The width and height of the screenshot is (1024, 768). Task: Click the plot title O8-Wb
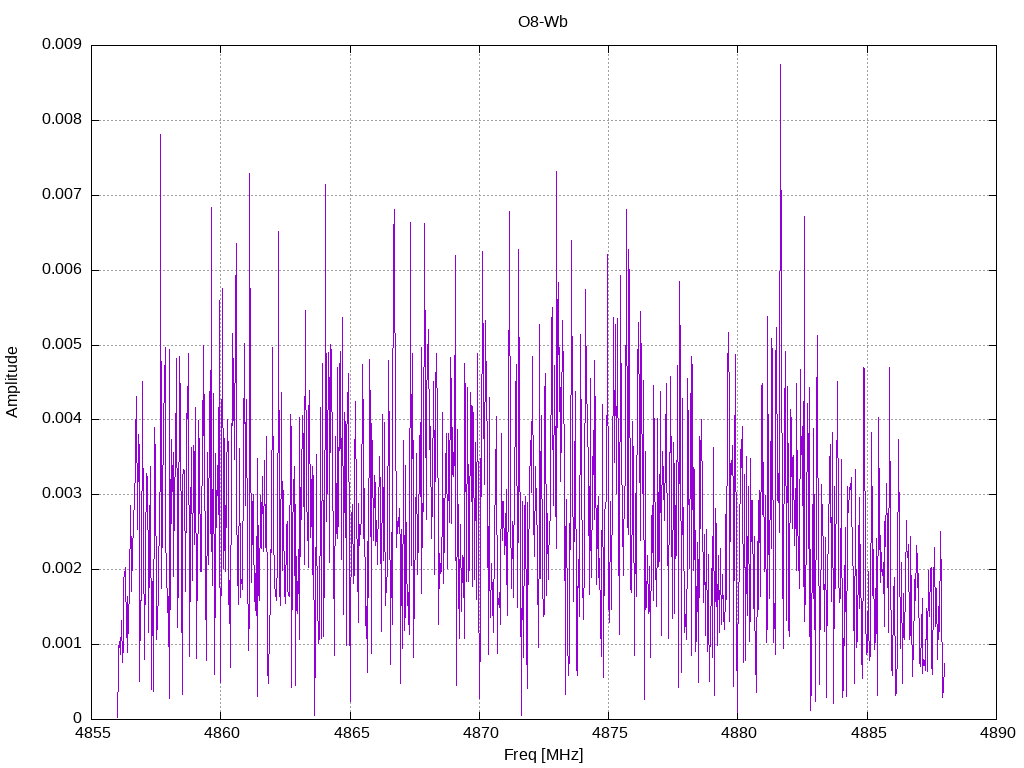click(543, 22)
